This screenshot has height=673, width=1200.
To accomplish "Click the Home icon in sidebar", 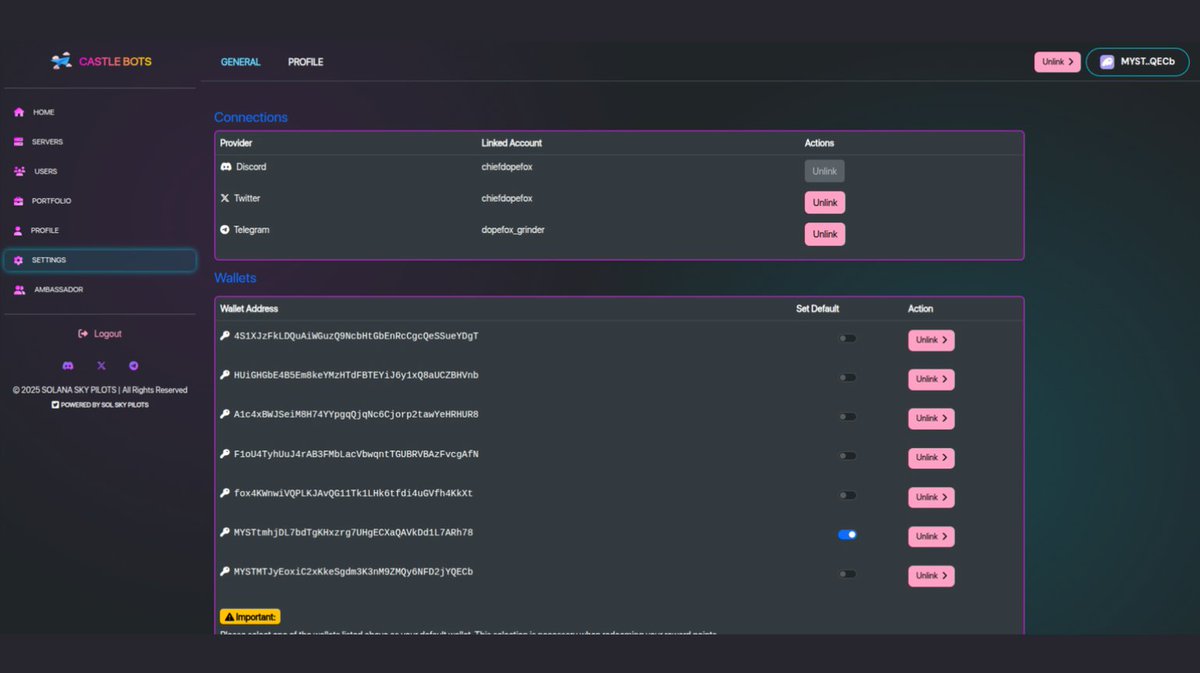I will click(19, 112).
